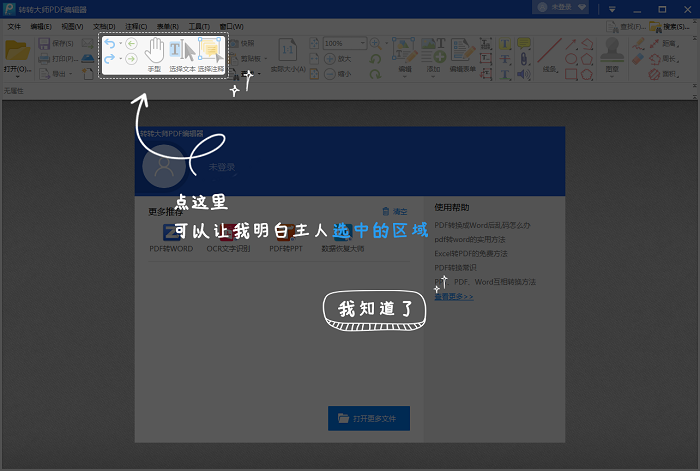Select the 线条 line drawing tool
The image size is (700, 471).
[x=550, y=54]
